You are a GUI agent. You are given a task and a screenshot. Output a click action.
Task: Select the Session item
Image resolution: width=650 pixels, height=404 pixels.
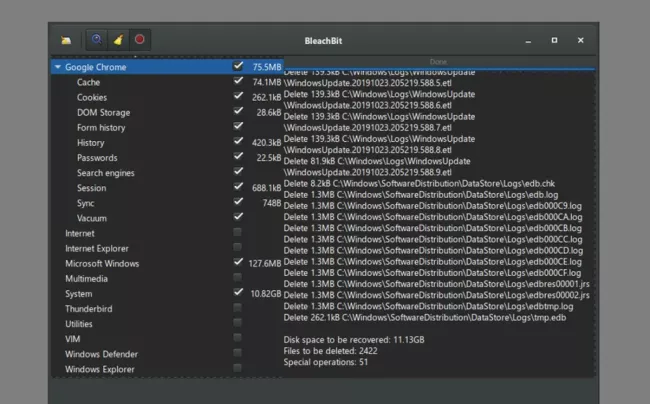(x=92, y=188)
